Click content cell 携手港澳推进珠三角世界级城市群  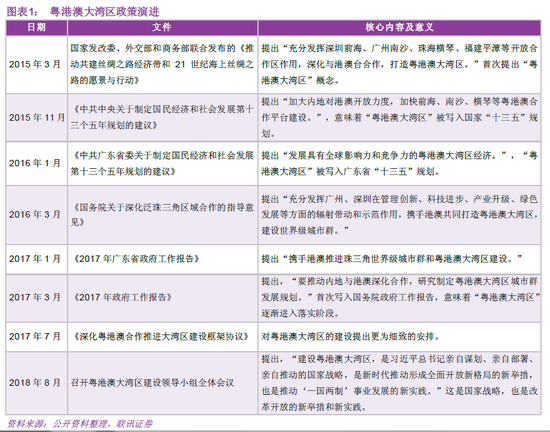pos(400,259)
